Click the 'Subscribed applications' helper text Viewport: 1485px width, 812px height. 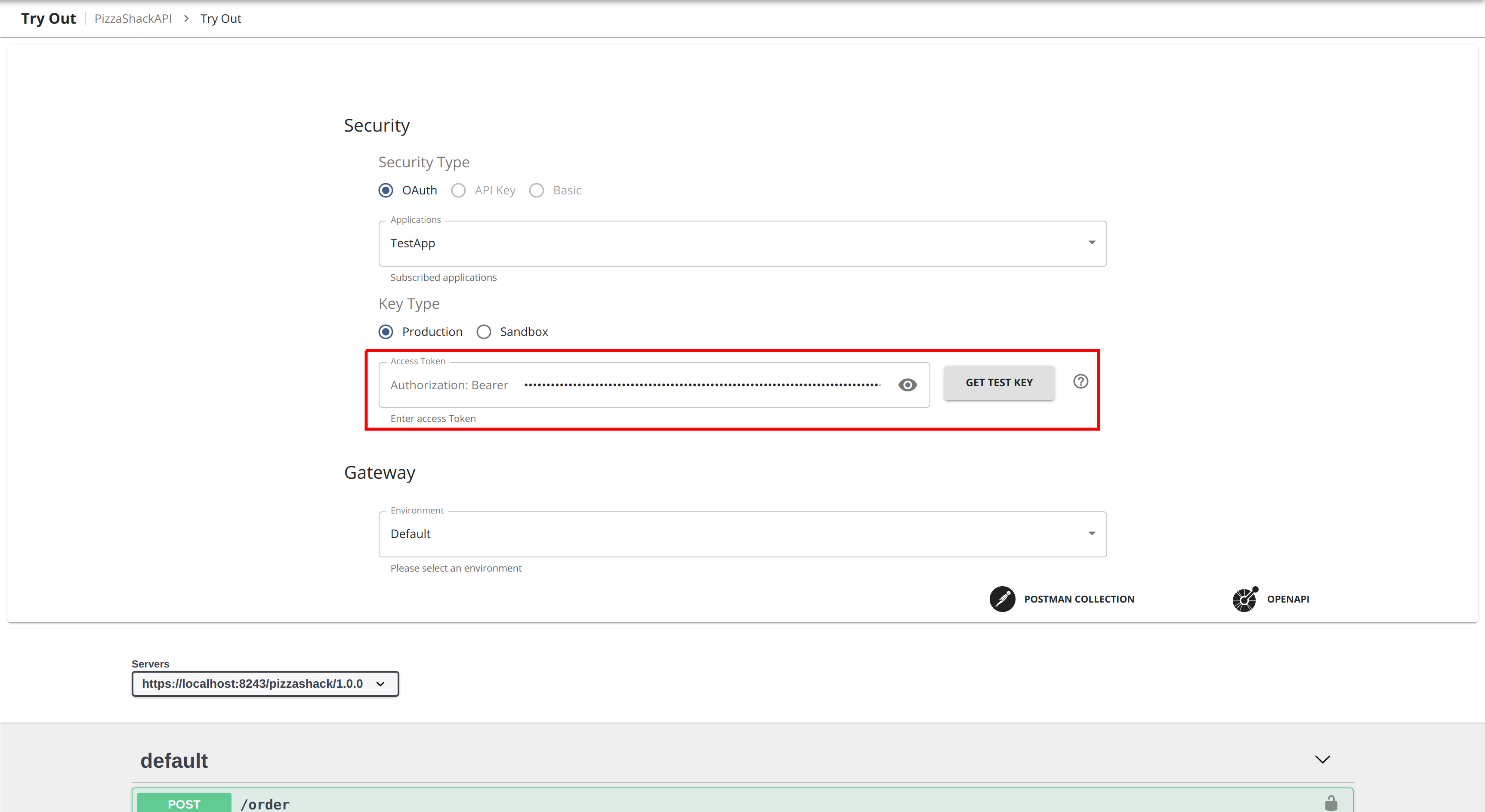click(x=443, y=278)
